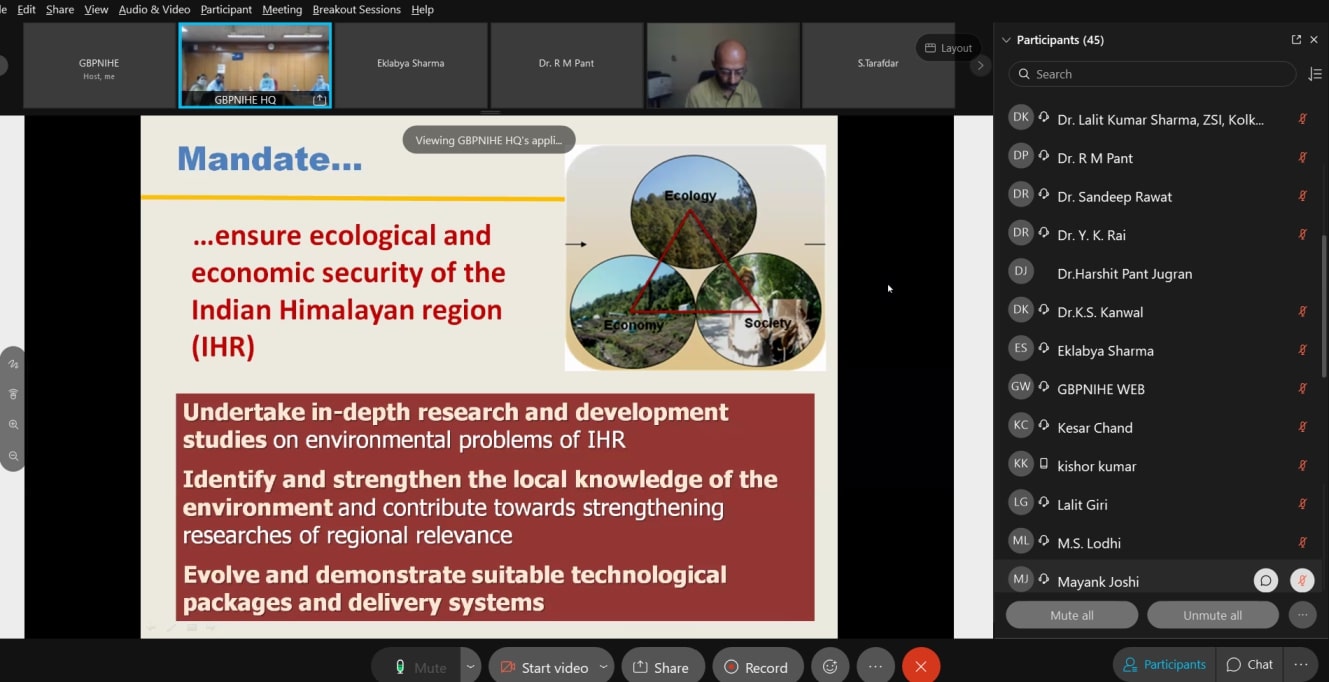This screenshot has height=682, width=1329.
Task: Click the participant Search field
Action: [x=1152, y=74]
